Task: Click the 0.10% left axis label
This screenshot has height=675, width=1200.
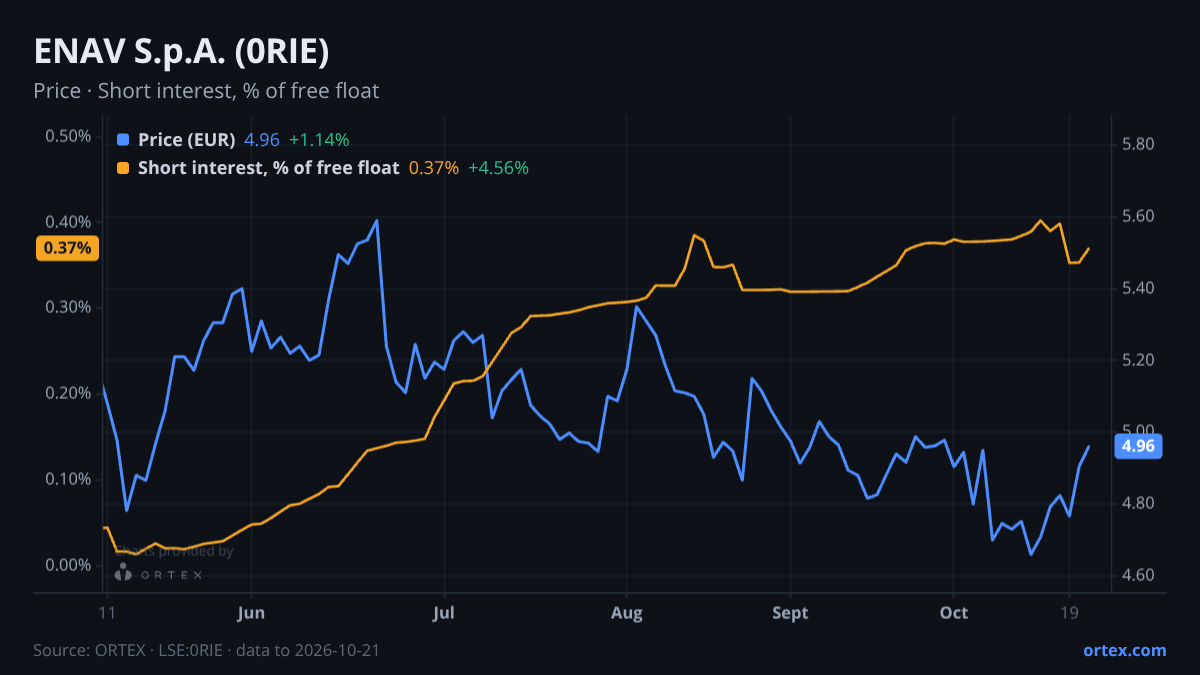Action: pos(68,479)
